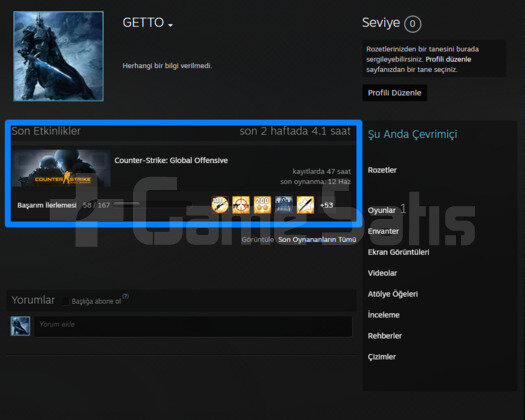Screen dimensions: 525x420
Task: Open Son Oynananların Tümü link
Action: (317, 239)
